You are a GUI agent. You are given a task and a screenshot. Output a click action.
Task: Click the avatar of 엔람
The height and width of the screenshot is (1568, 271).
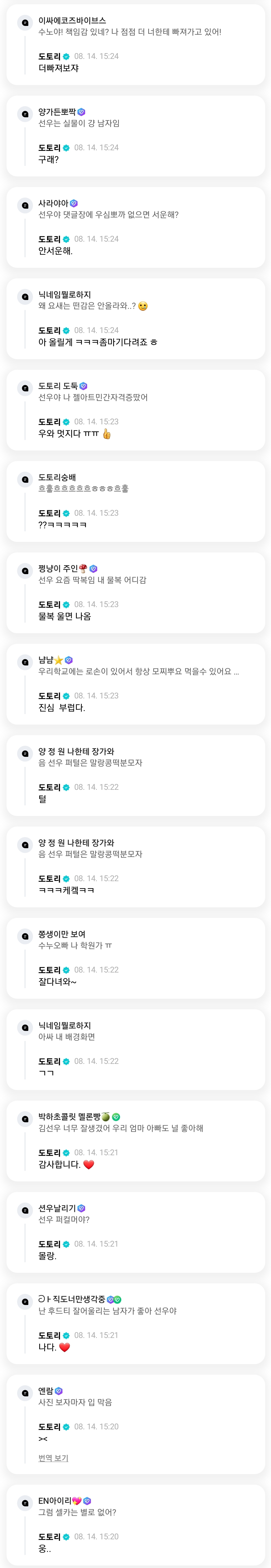pyautogui.click(x=25, y=1393)
